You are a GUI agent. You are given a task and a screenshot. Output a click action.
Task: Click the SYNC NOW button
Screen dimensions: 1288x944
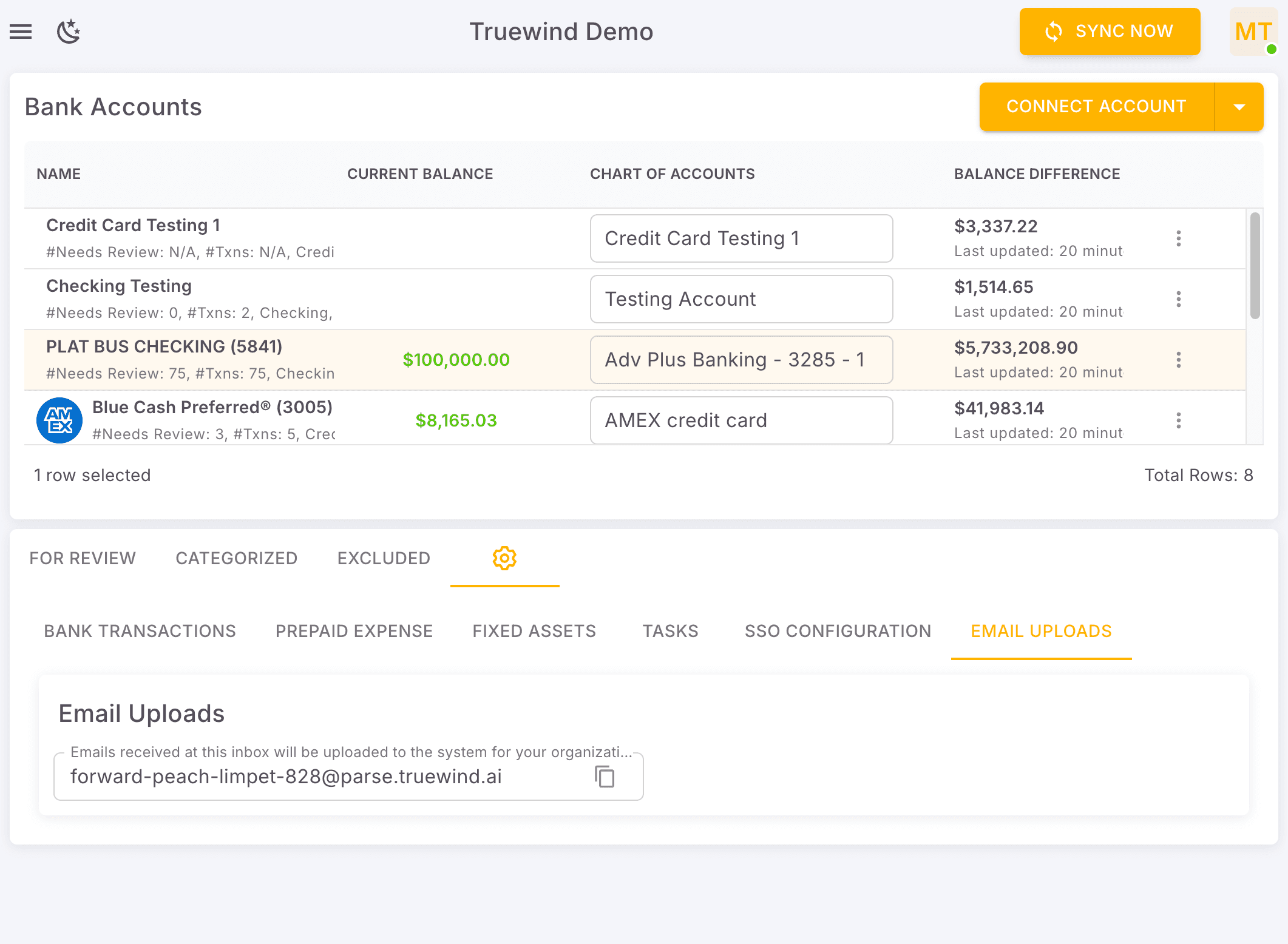1110,32
